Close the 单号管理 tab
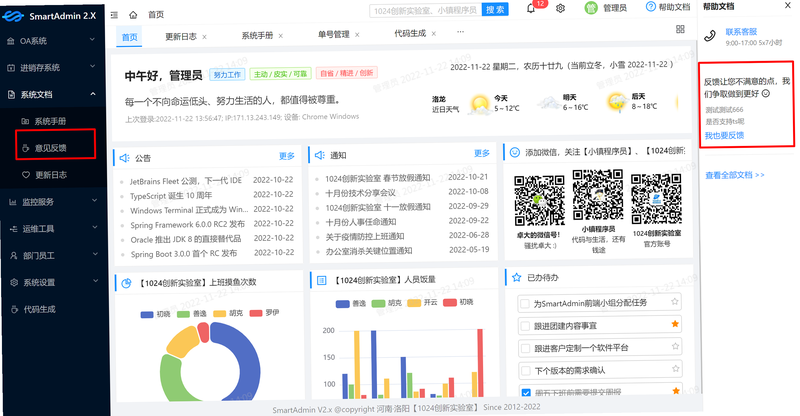Screen dimensions: 800x416 357,35
